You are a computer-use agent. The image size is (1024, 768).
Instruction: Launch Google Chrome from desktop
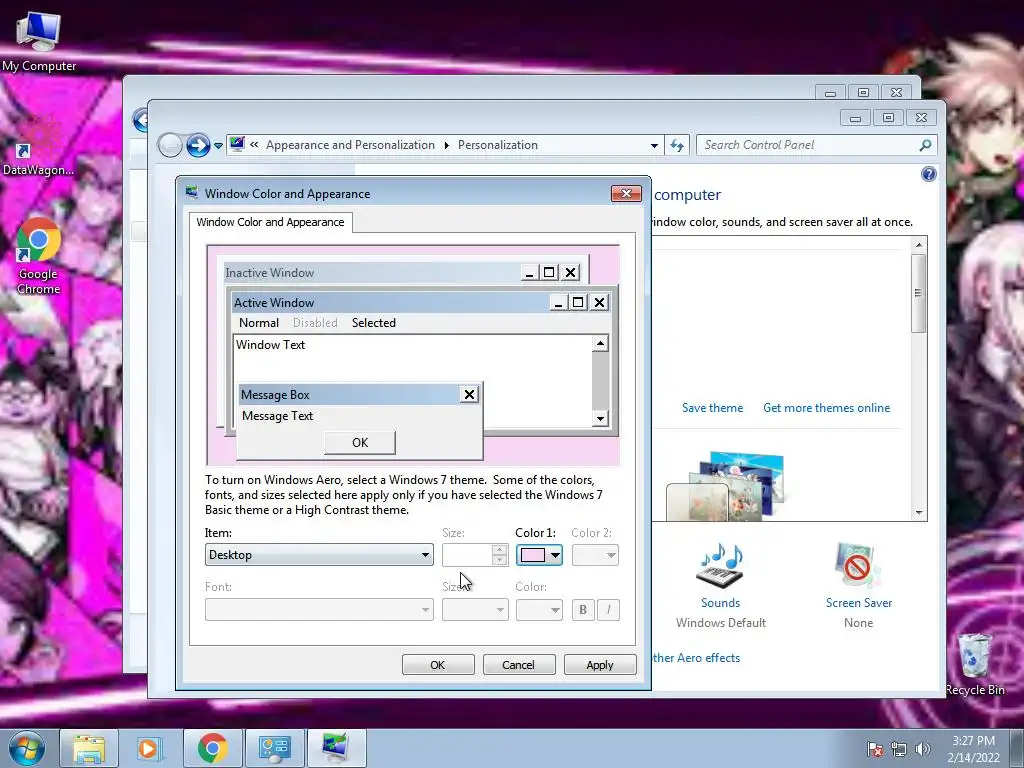click(x=39, y=256)
